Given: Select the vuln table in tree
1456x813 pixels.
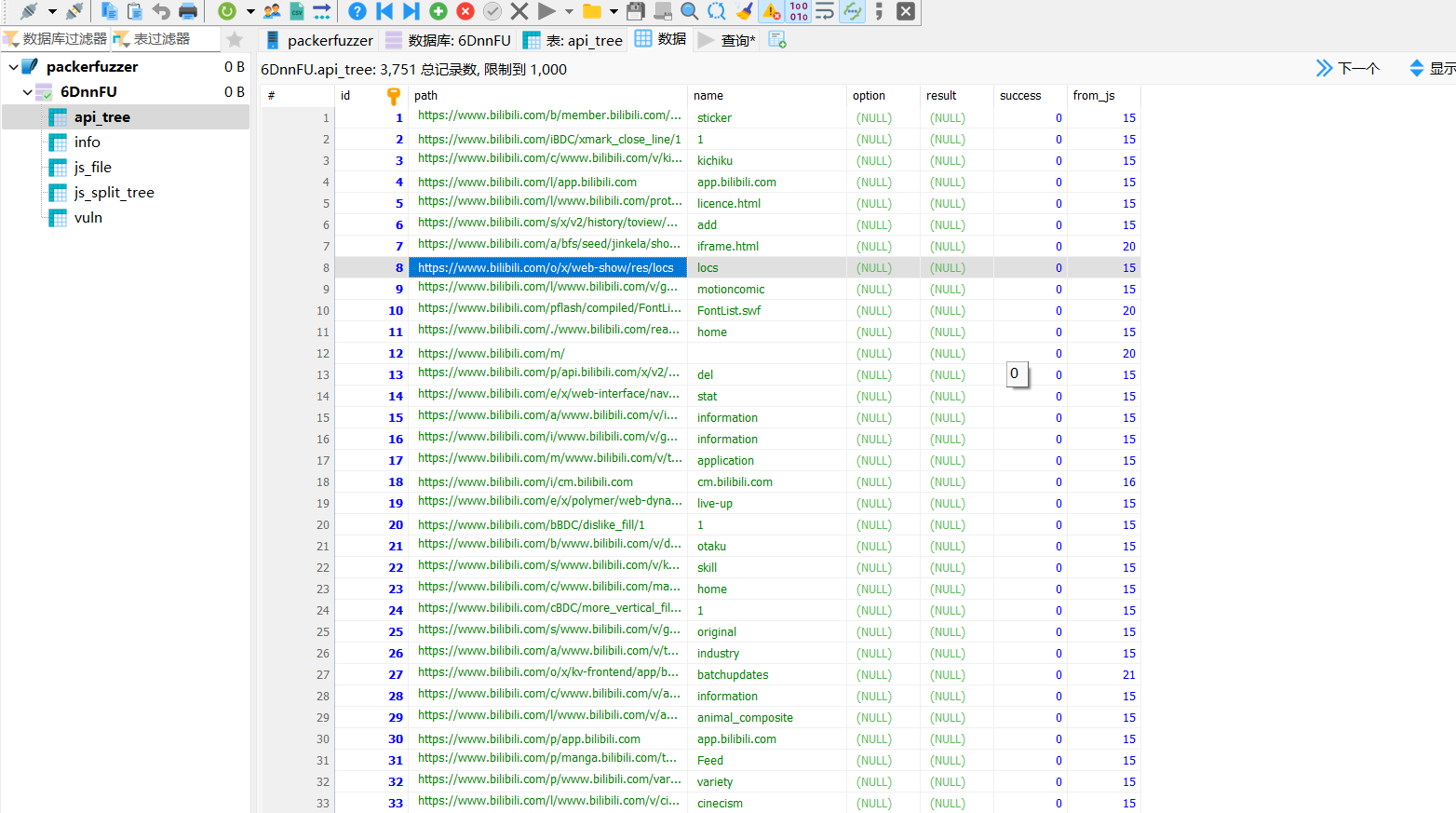Looking at the screenshot, I should pos(88,218).
